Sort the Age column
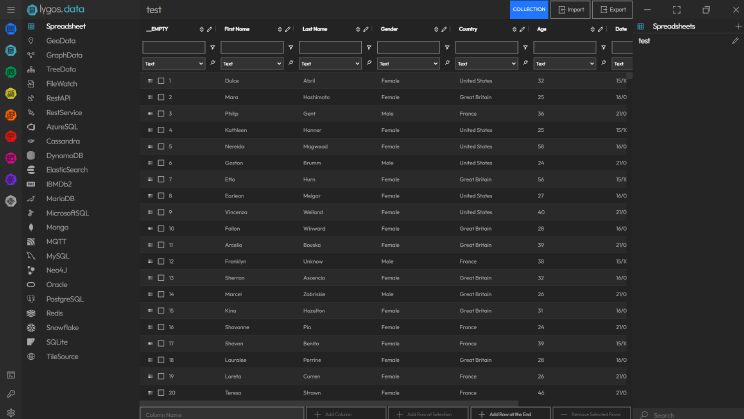The height and width of the screenshot is (419, 744). [x=593, y=29]
